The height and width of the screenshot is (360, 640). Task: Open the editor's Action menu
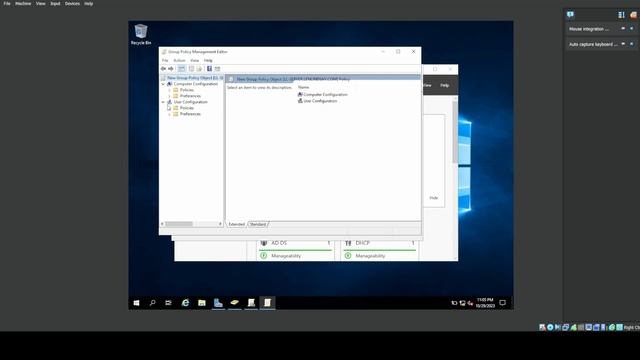179,60
